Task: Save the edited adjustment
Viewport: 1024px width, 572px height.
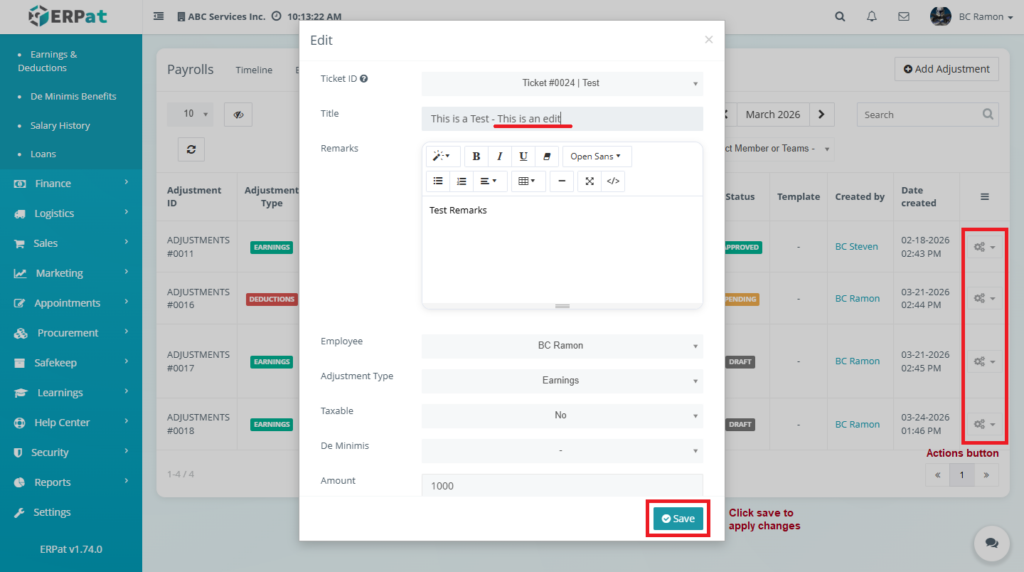Action: (x=678, y=519)
